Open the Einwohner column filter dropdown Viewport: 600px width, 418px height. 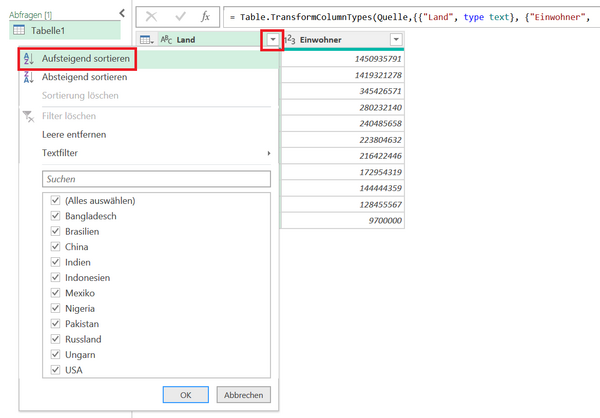click(x=396, y=40)
